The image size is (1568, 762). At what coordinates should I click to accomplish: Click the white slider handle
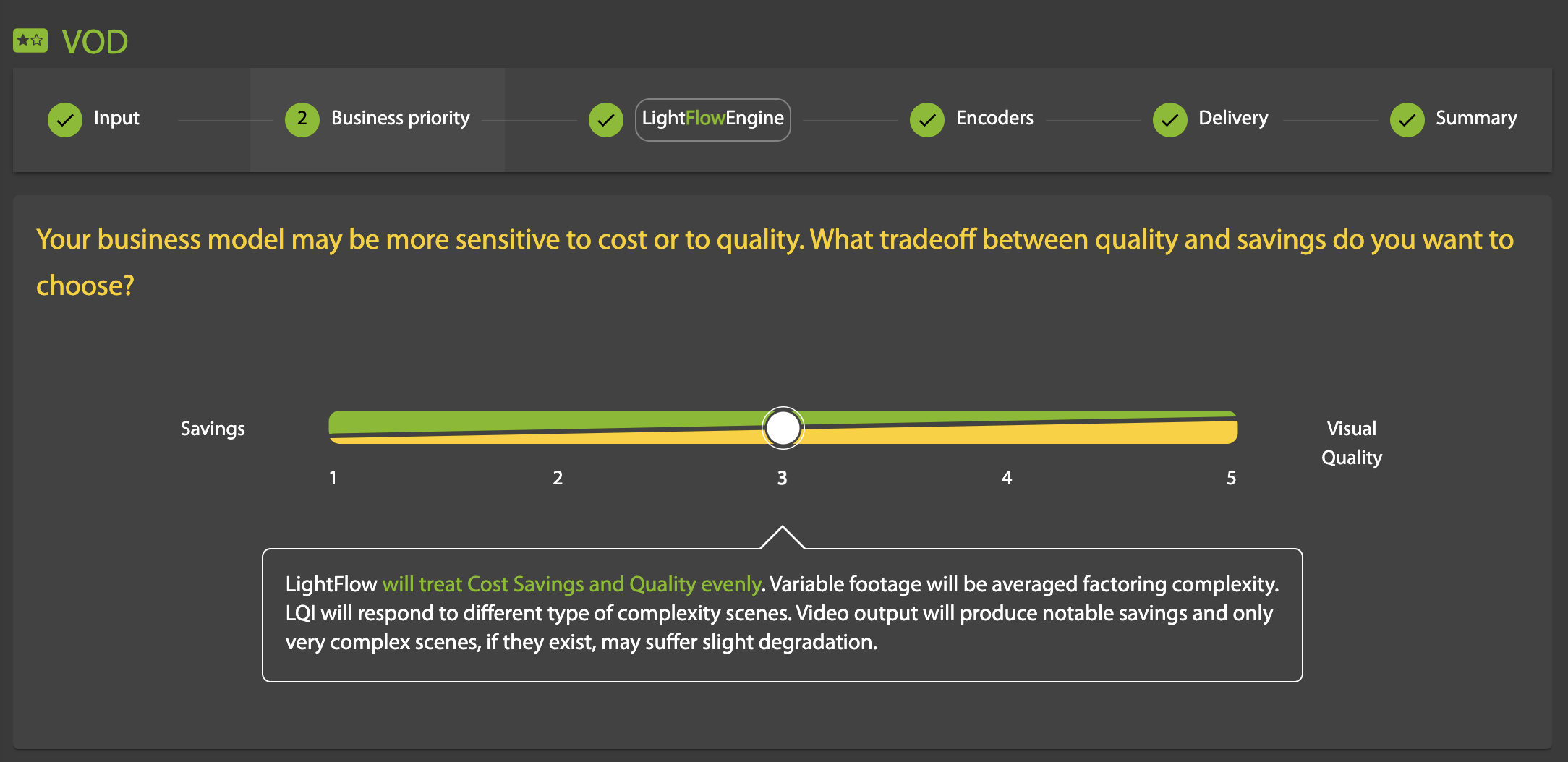point(783,428)
